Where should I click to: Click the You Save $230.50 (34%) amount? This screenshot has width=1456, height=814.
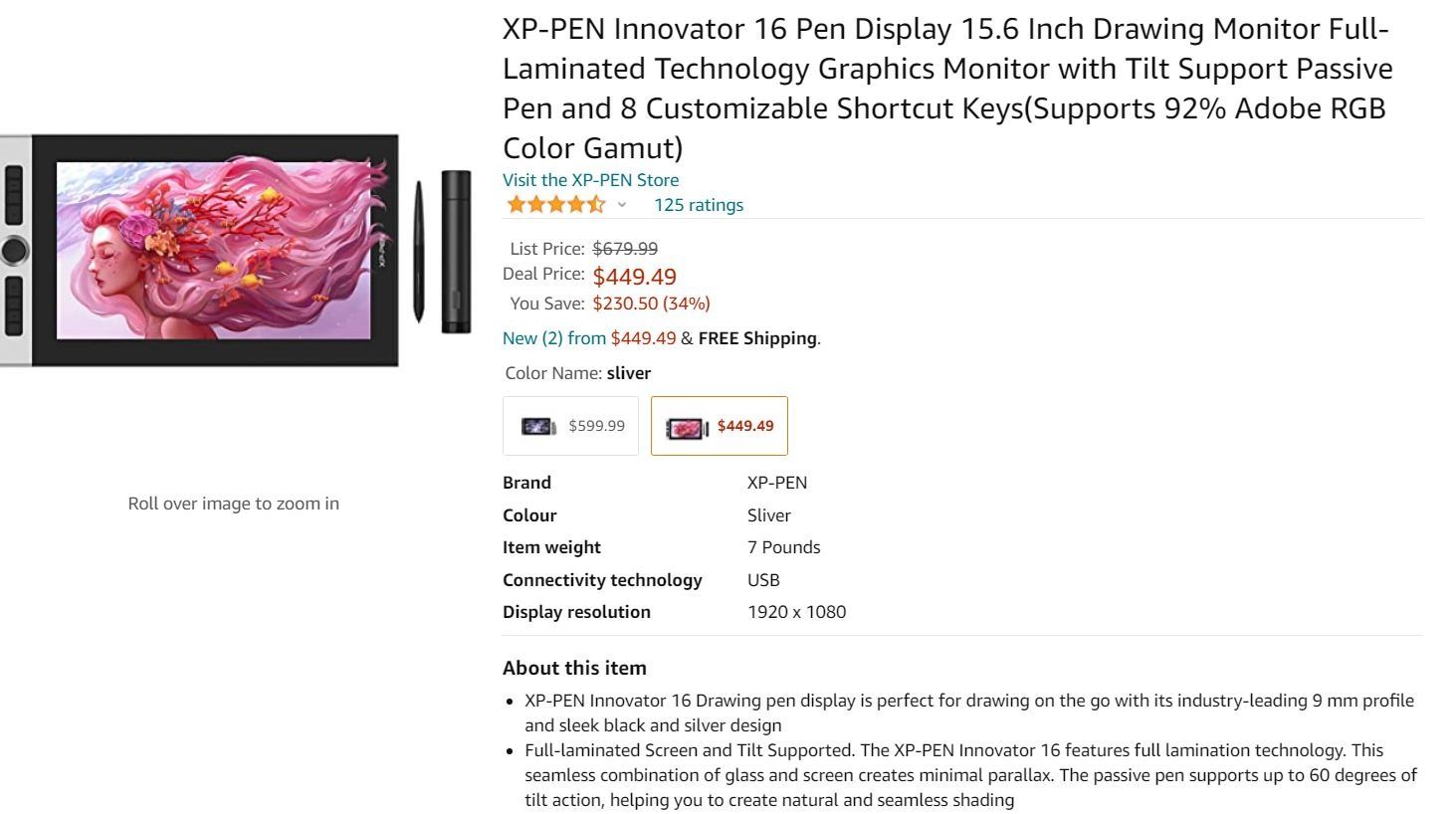pyautogui.click(x=651, y=304)
